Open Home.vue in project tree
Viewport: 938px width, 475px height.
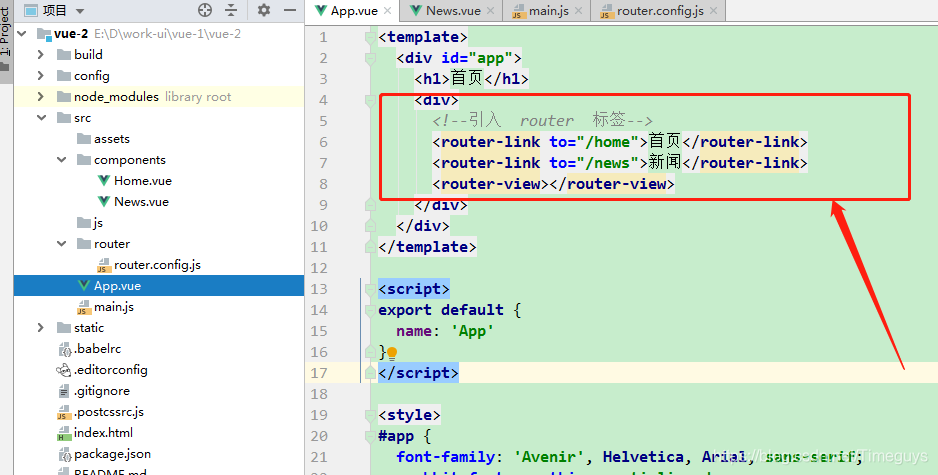(142, 181)
